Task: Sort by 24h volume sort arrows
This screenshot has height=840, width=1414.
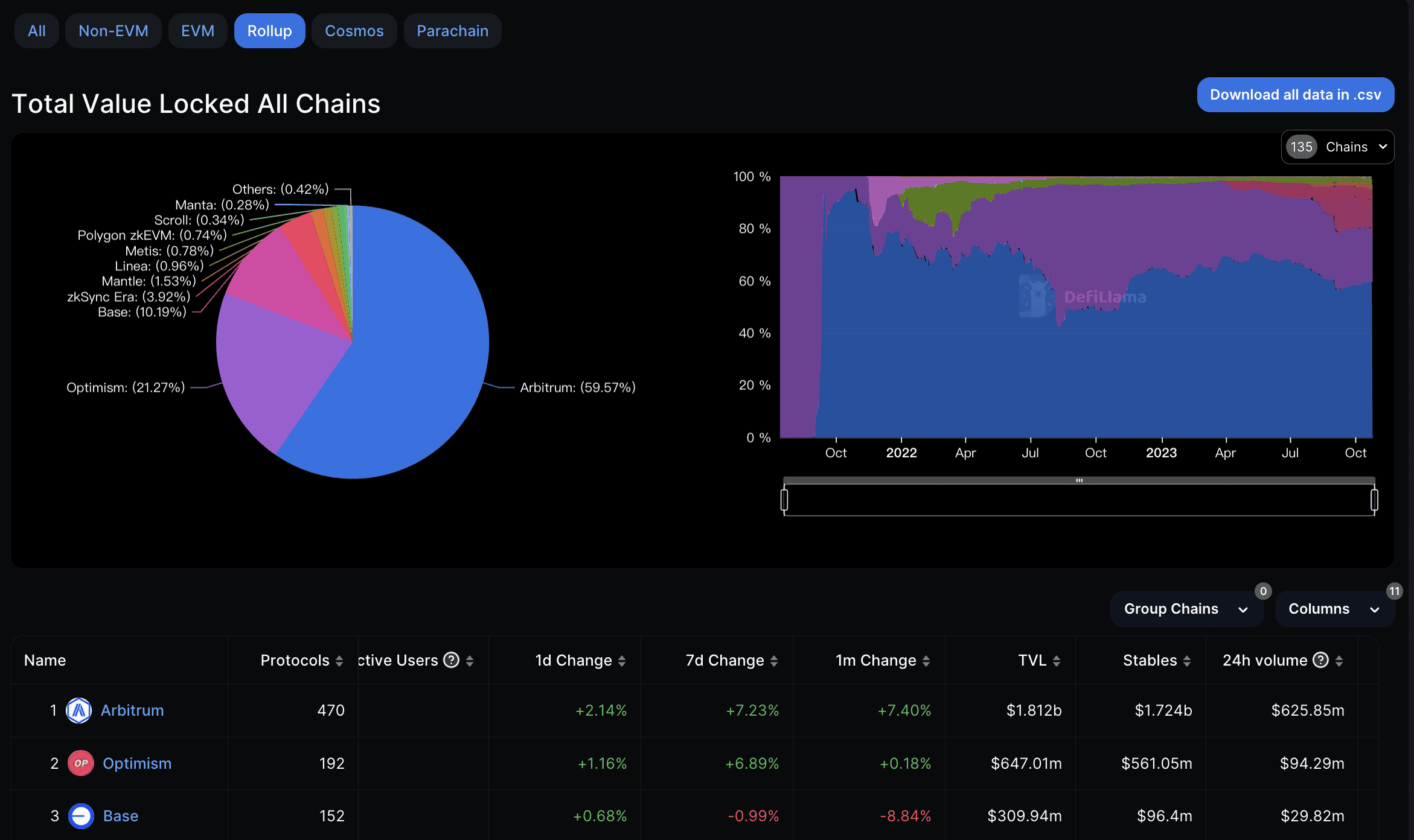Action: coord(1339,661)
